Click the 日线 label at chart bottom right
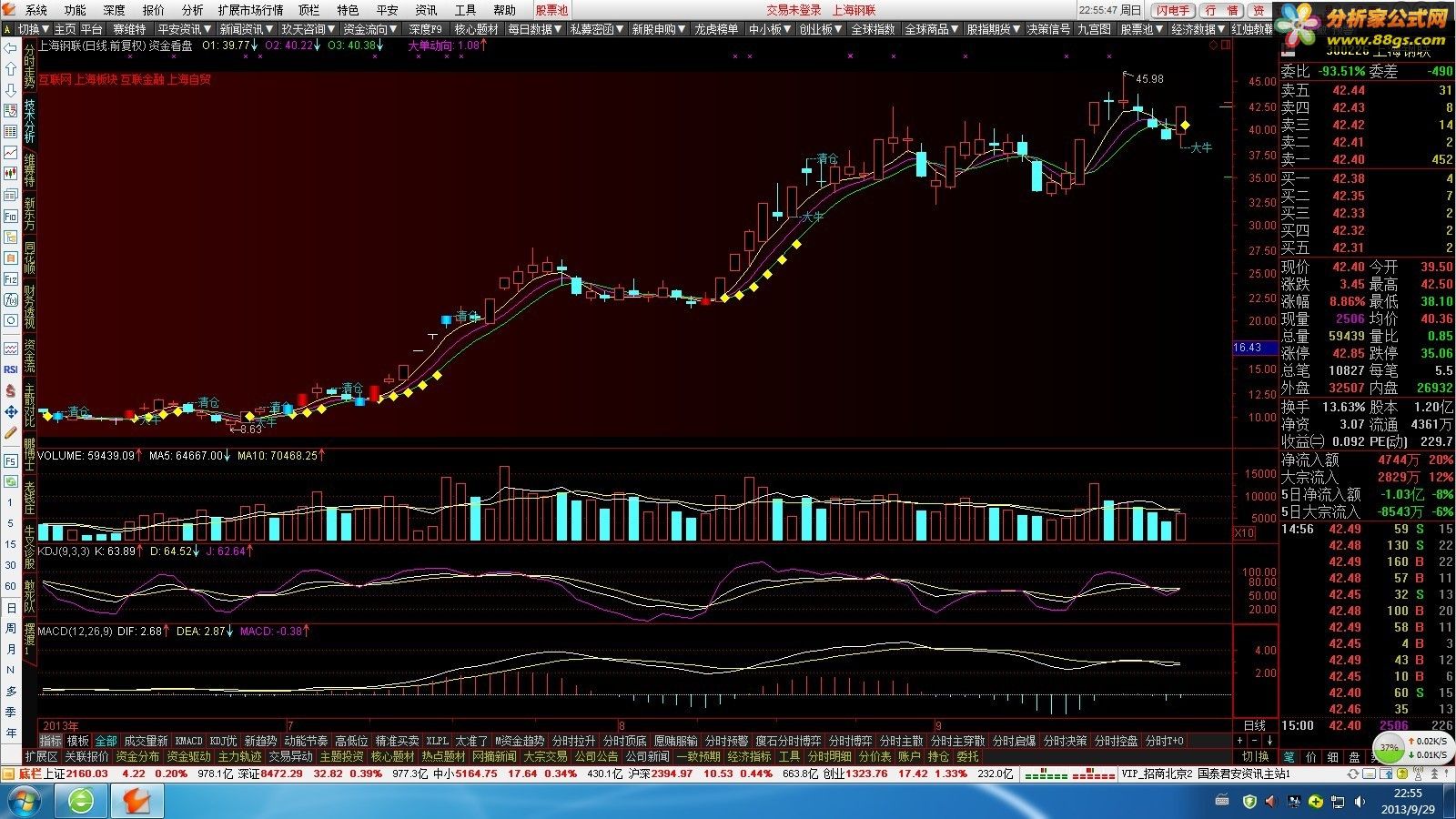The height and width of the screenshot is (819, 1456). tap(1254, 725)
